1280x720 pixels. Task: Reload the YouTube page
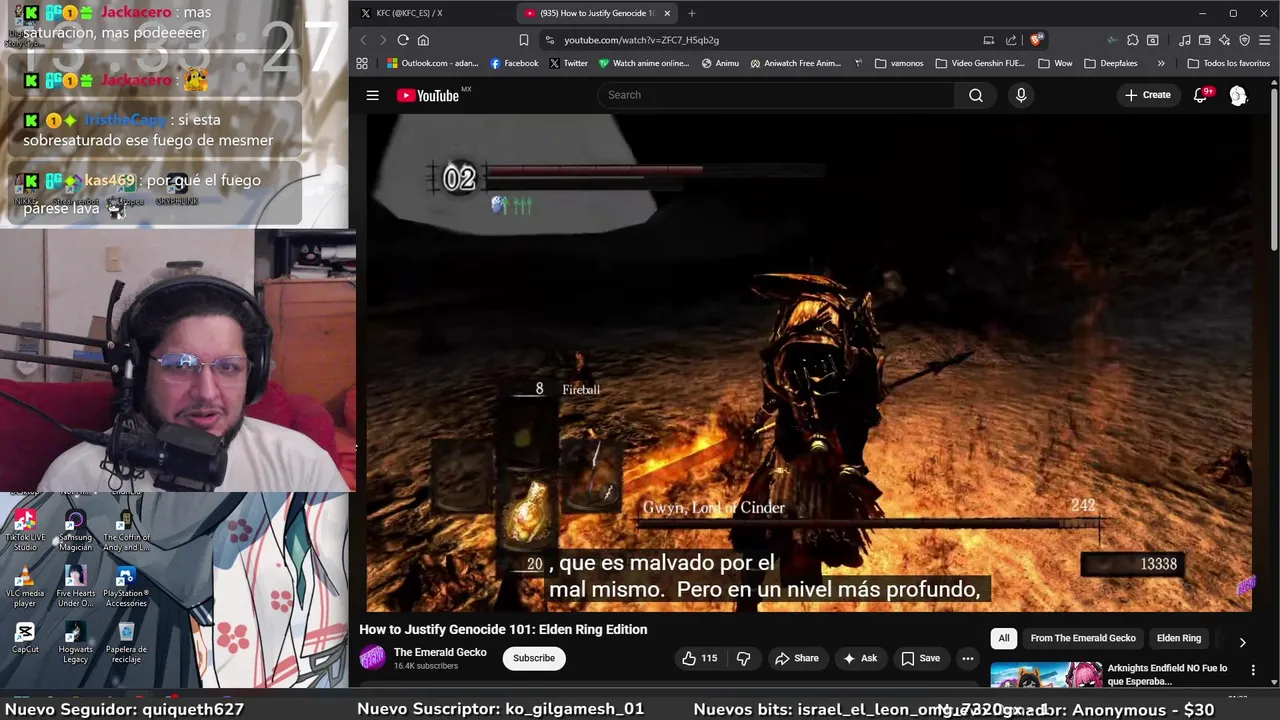[403, 40]
